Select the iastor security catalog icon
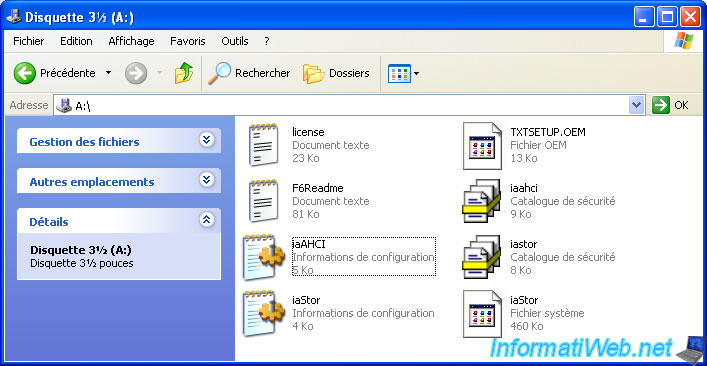Screen dimensions: 707x366 coord(482,257)
